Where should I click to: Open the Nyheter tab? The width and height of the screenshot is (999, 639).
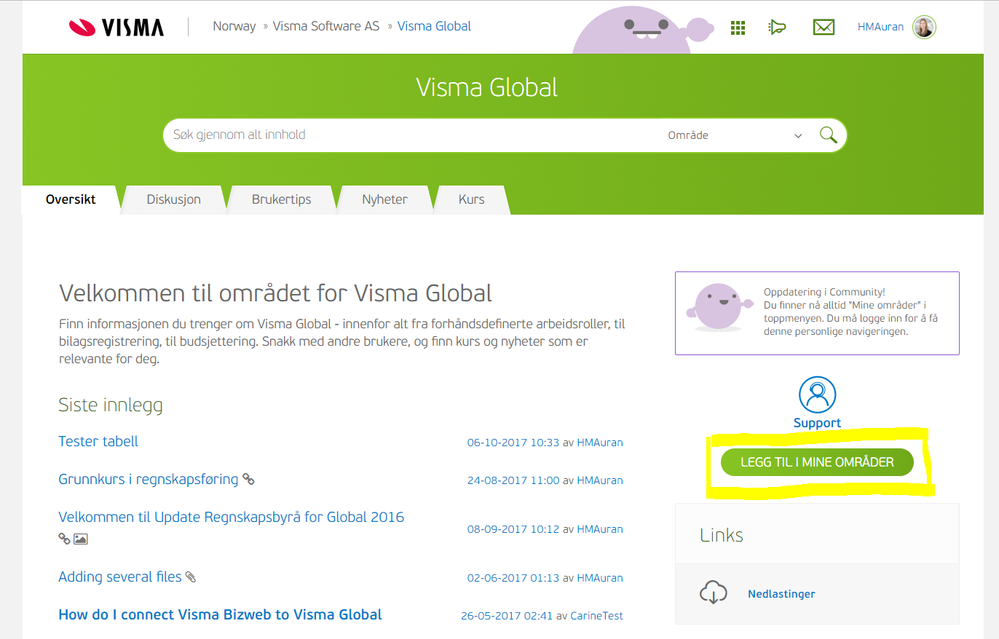[384, 199]
